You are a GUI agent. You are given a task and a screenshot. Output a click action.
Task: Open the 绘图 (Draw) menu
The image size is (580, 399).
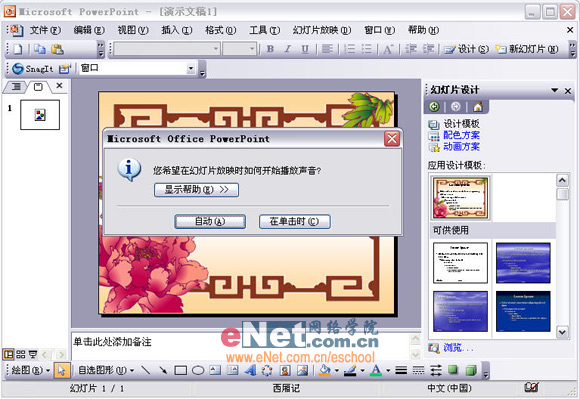tap(30, 370)
